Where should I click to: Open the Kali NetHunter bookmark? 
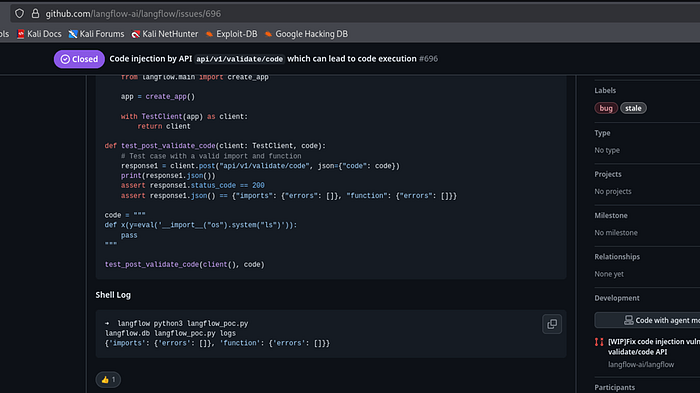click(165, 34)
